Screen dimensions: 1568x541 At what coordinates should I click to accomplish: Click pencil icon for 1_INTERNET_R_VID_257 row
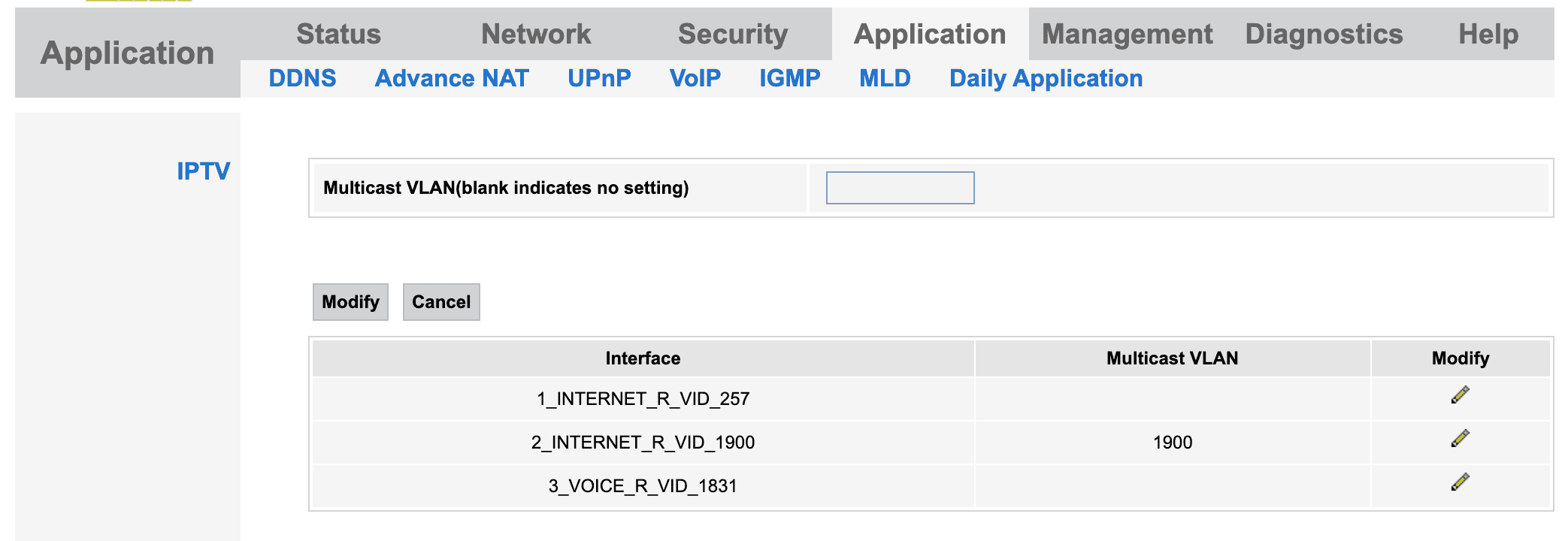[x=1460, y=395]
